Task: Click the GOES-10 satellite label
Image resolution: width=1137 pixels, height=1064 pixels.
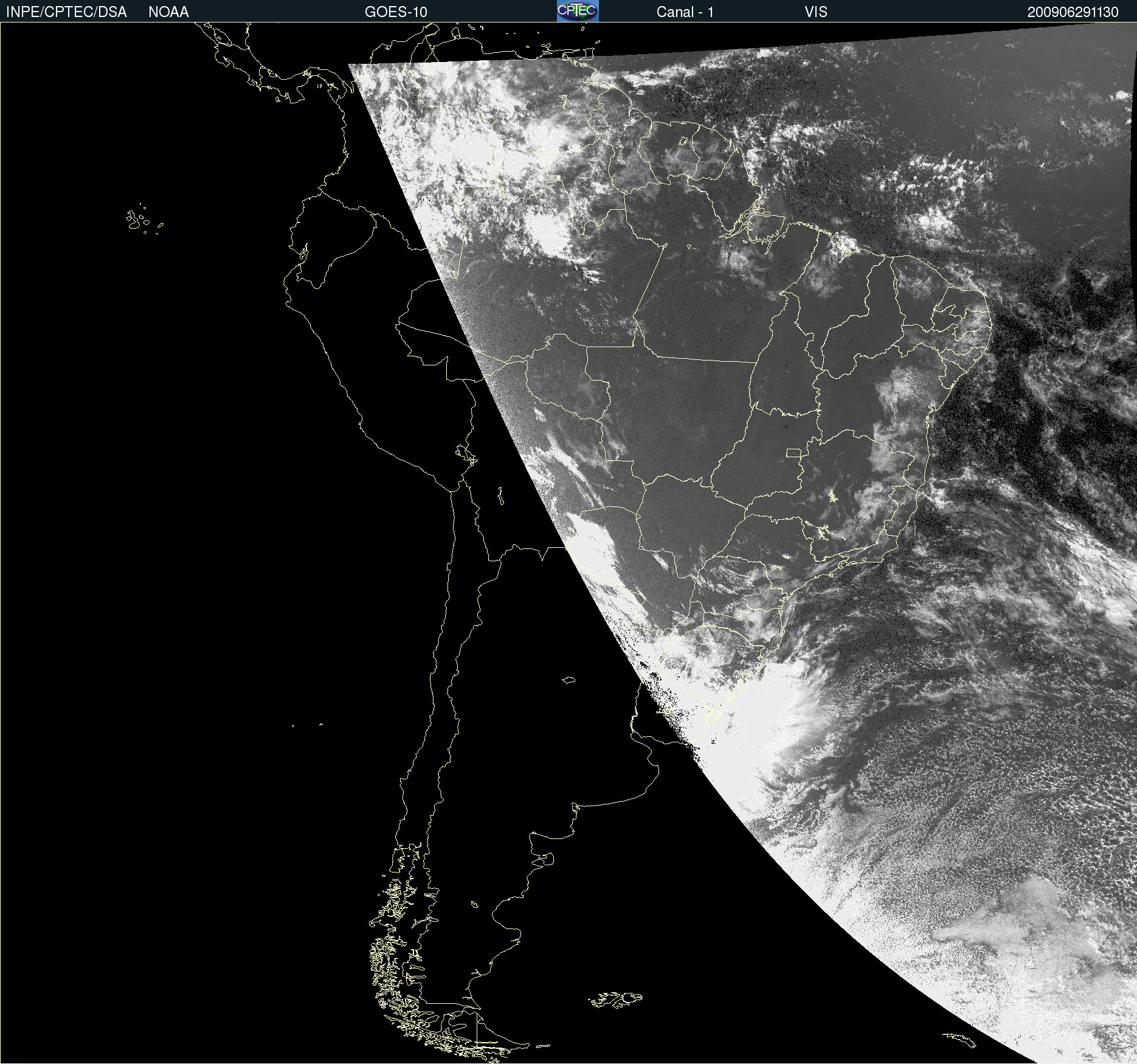Action: click(x=396, y=12)
